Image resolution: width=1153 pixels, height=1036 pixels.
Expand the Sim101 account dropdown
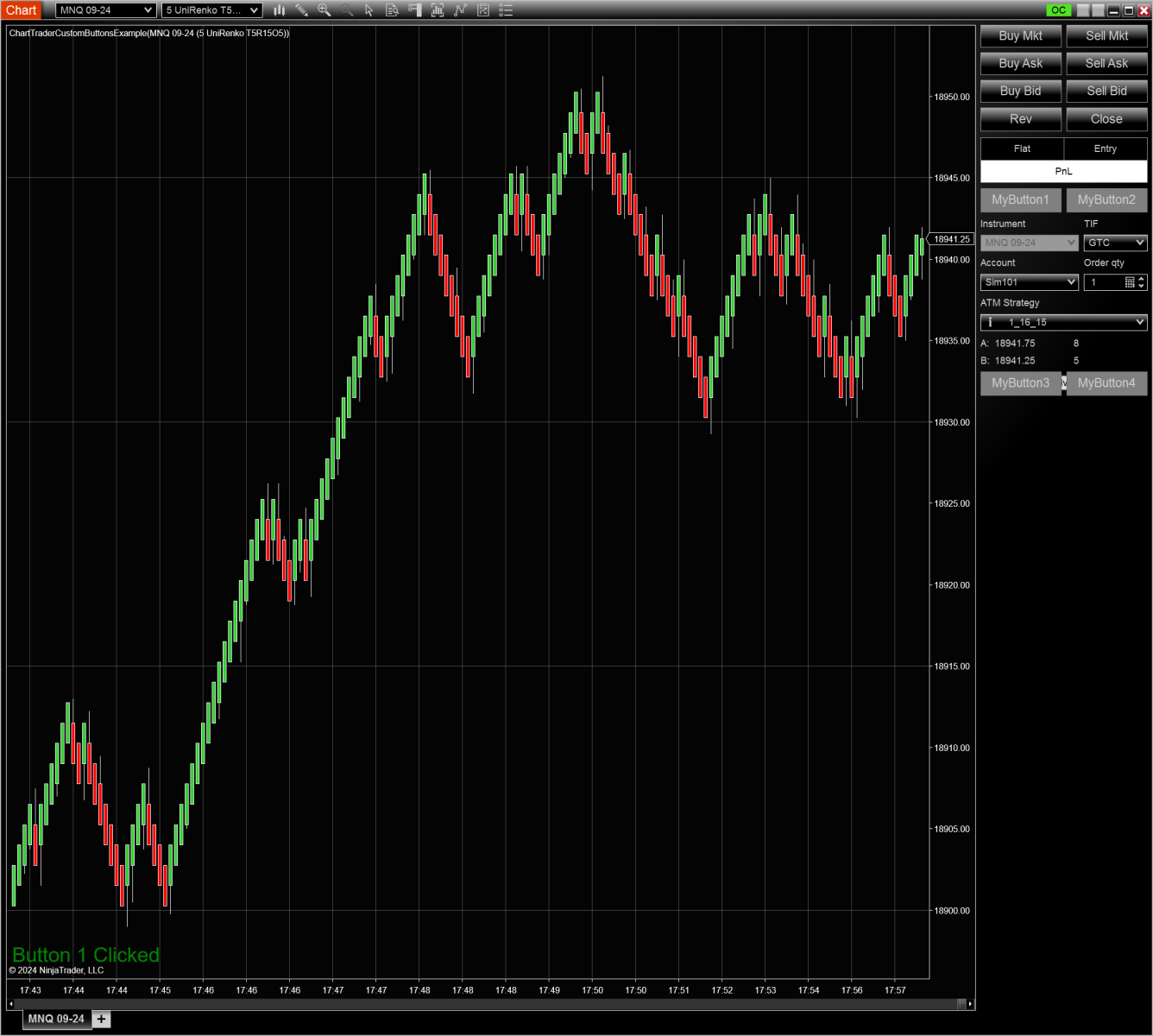point(1030,282)
